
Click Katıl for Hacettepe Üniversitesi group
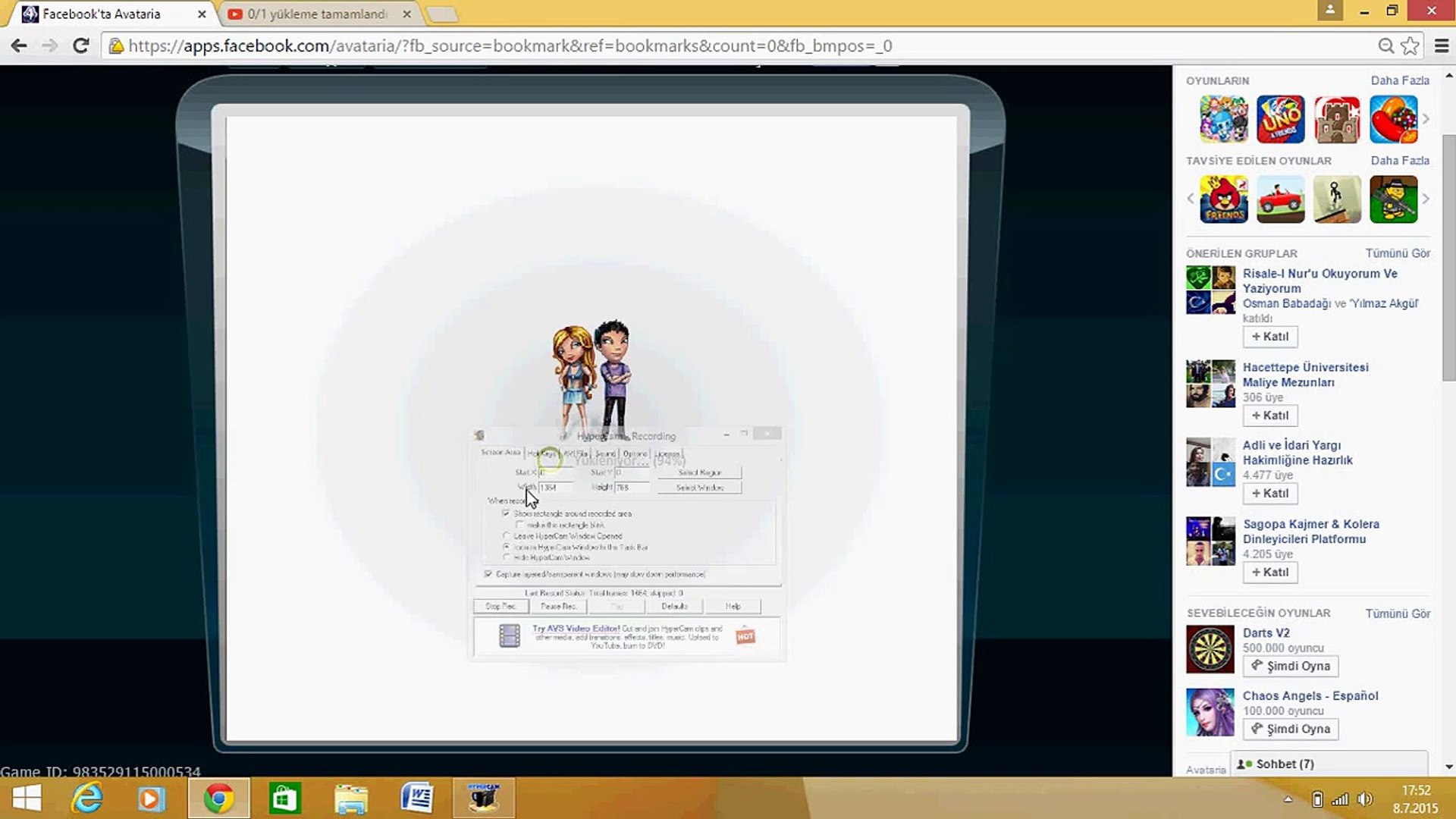click(x=1269, y=416)
